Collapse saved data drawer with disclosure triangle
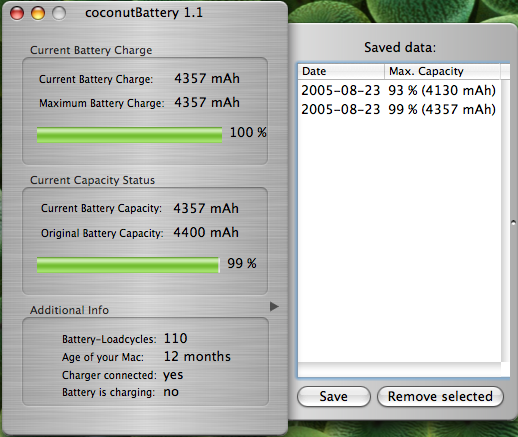 click(x=274, y=306)
